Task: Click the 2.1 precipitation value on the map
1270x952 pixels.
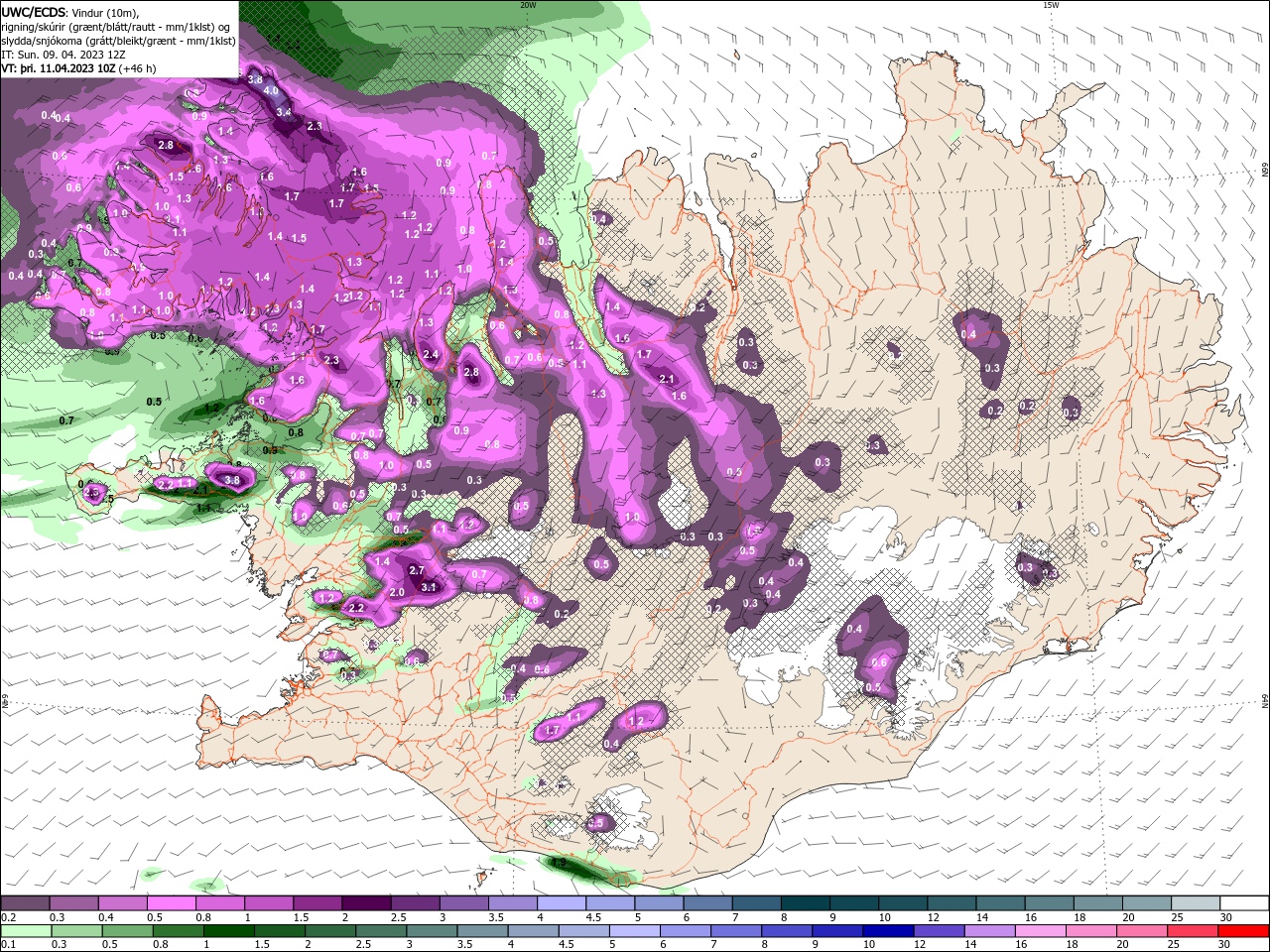Action: click(667, 379)
